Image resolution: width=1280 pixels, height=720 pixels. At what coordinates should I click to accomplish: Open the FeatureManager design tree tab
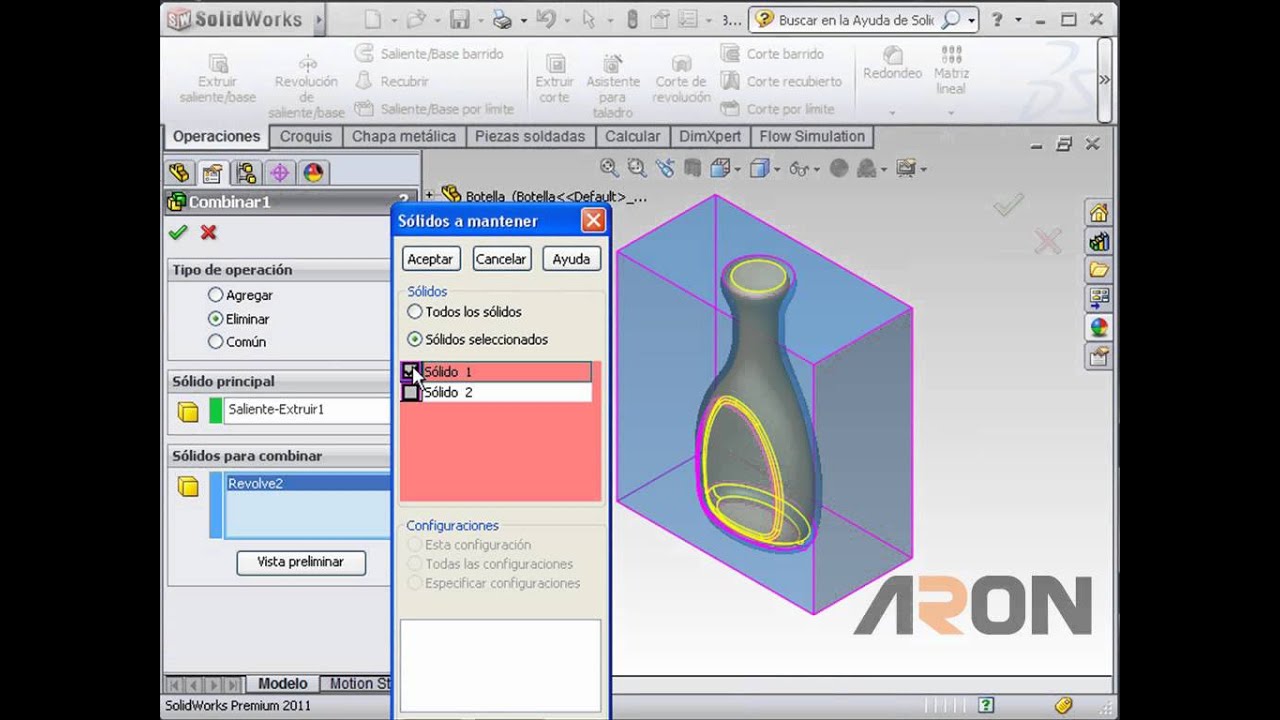point(179,173)
